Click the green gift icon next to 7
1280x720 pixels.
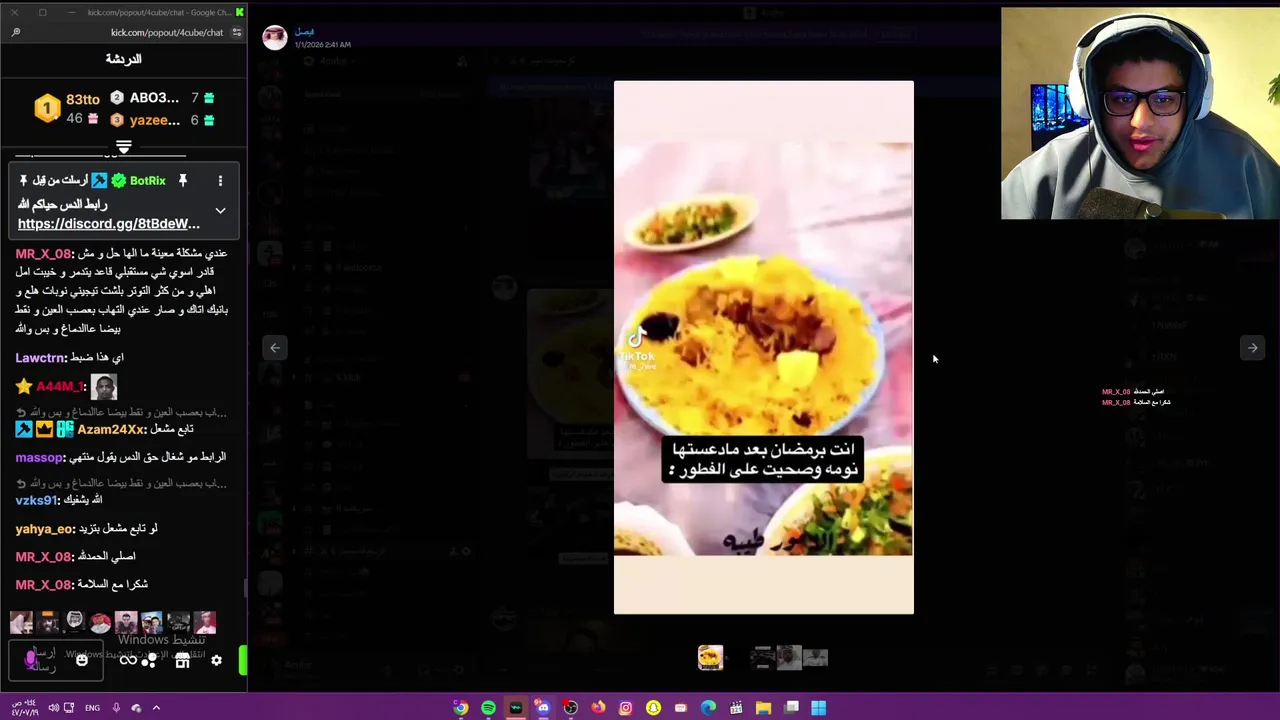[209, 98]
